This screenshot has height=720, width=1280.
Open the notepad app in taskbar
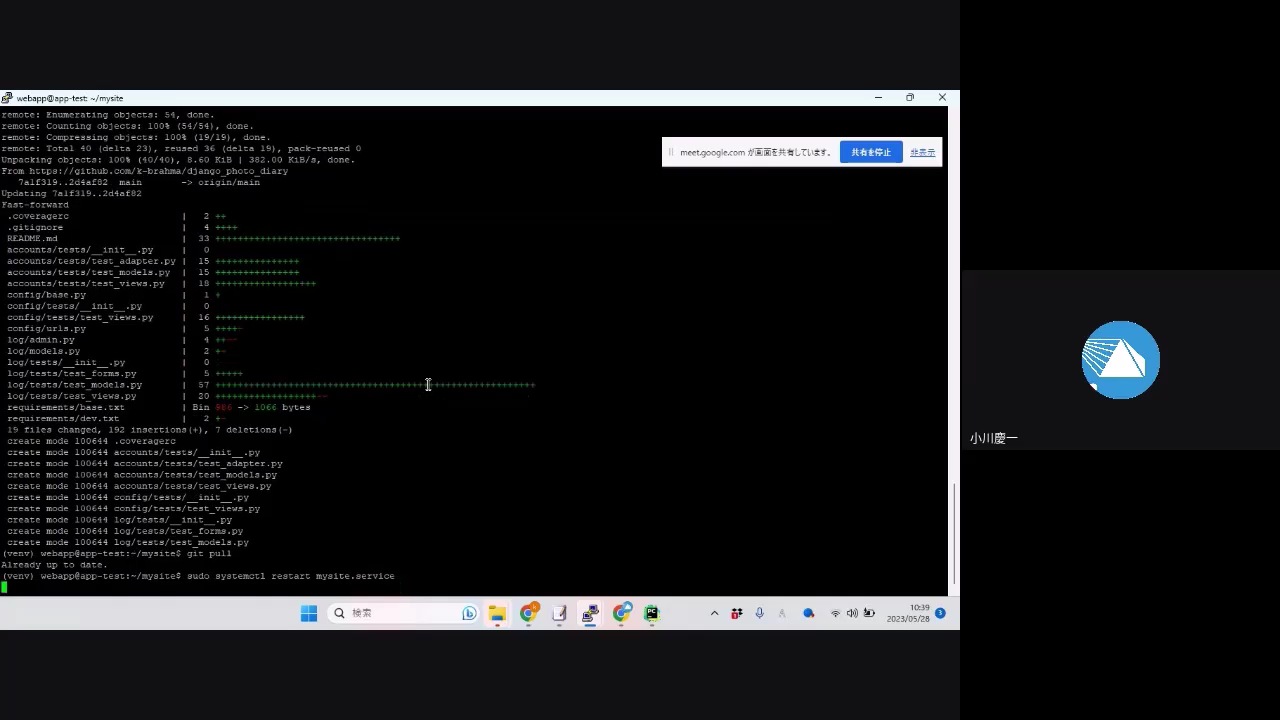point(559,613)
